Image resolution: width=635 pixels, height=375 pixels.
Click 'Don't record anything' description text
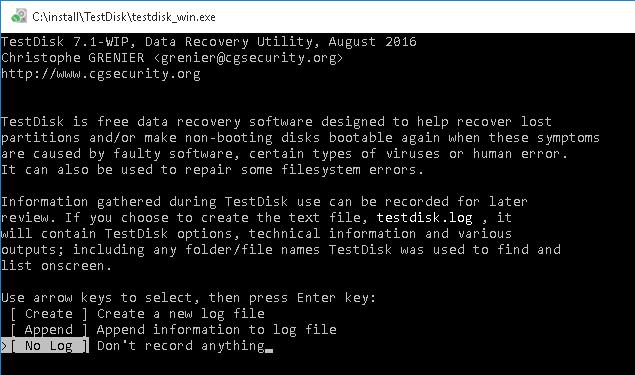181,346
